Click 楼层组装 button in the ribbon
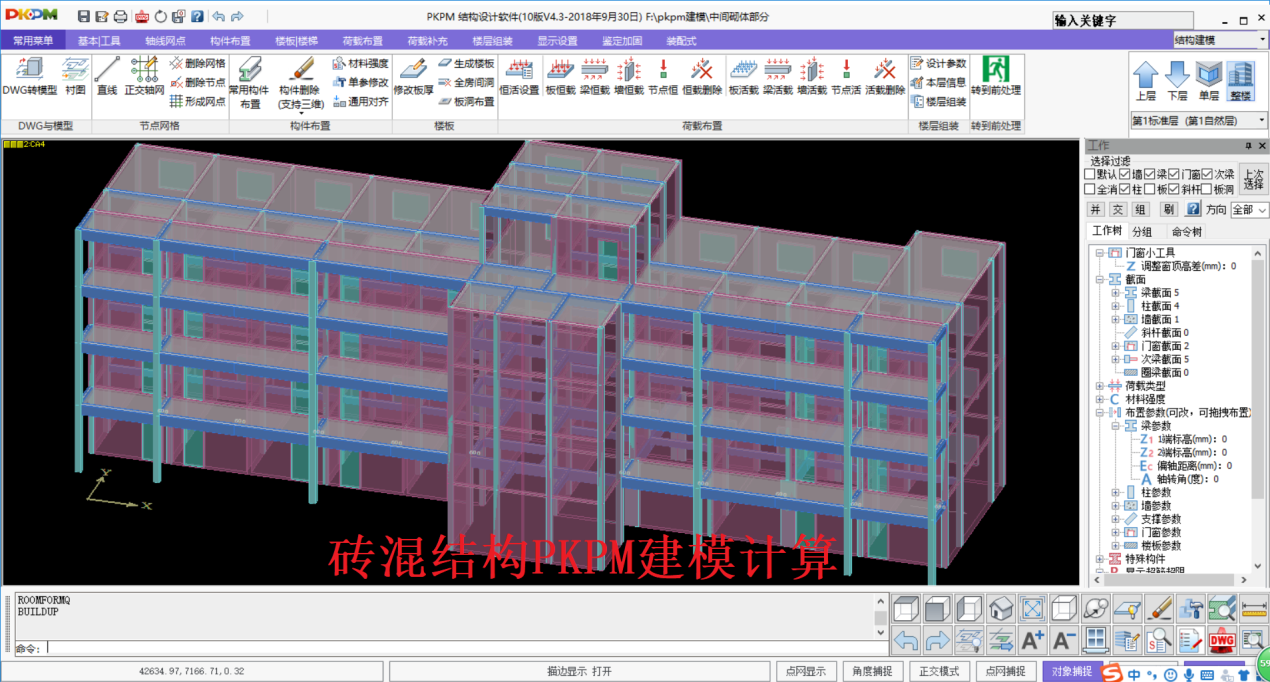This screenshot has height=682, width=1270. (x=938, y=101)
